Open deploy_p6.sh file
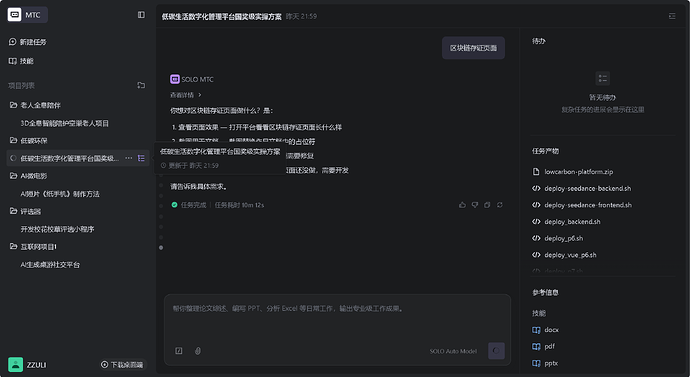Viewport: 690px width, 377px height. pyautogui.click(x=564, y=238)
